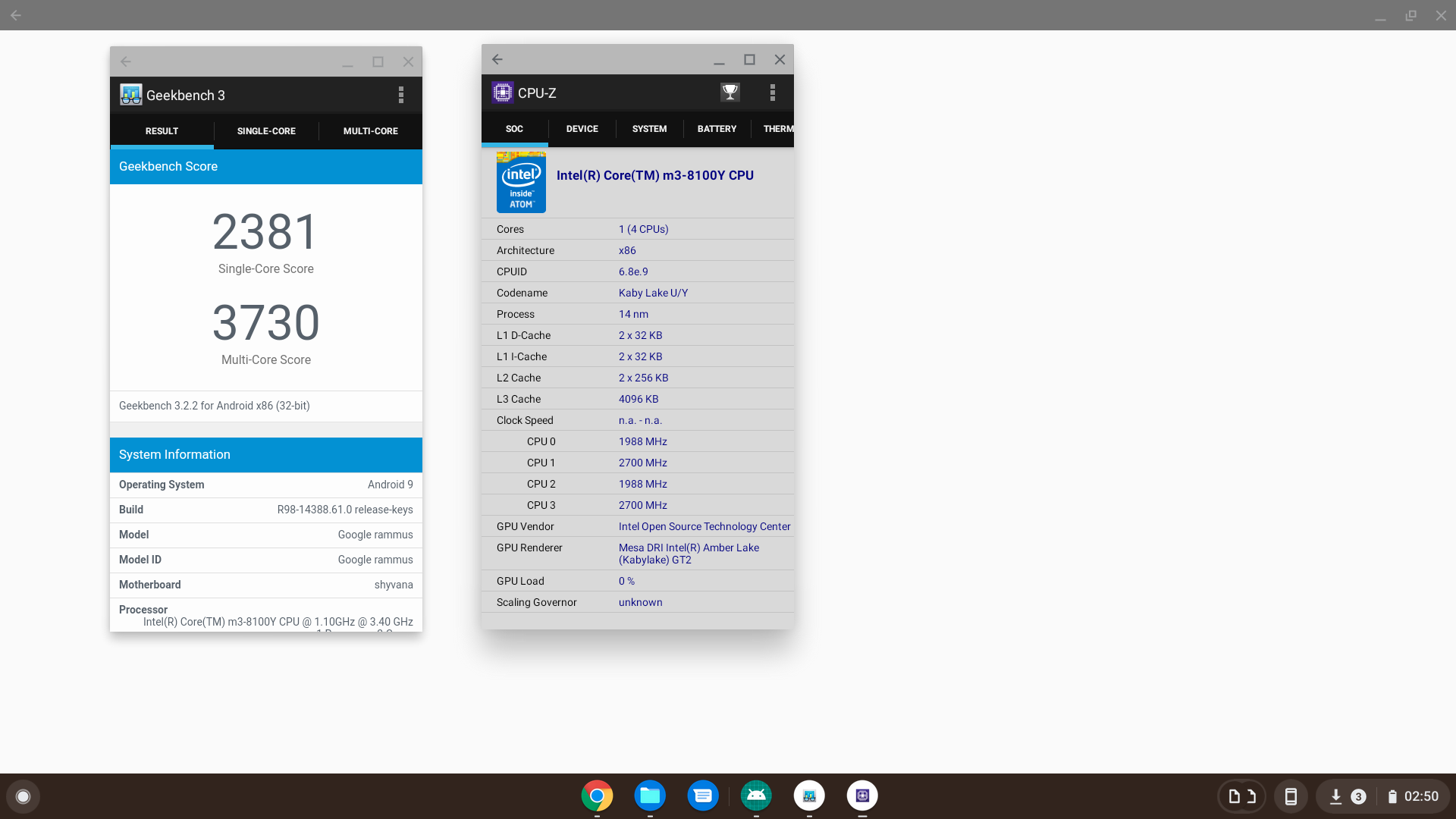This screenshot has width=1456, height=819.
Task: Click the Geekbench Score header
Action: pyautogui.click(x=266, y=167)
